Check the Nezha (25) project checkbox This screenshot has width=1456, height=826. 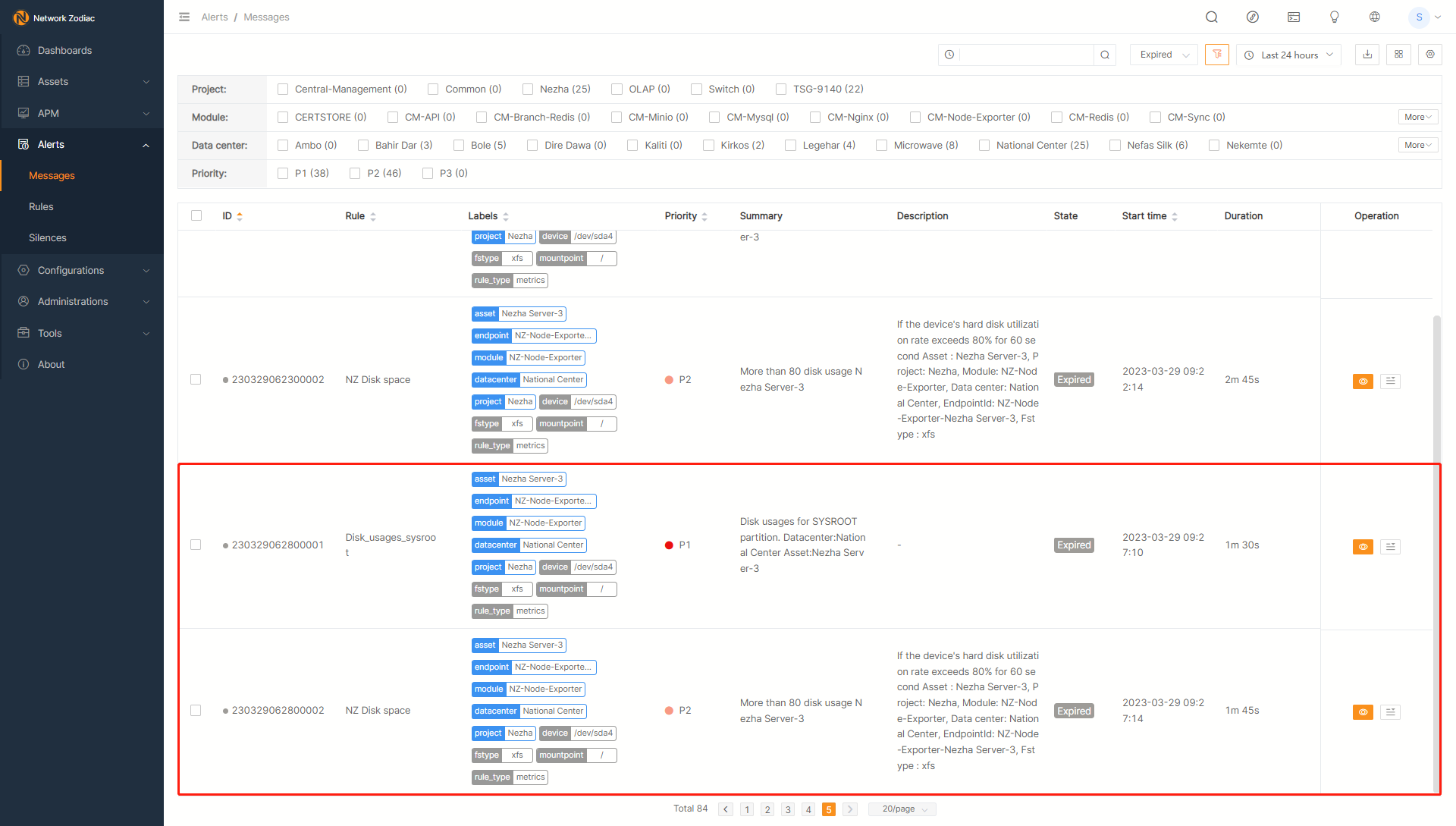(x=528, y=90)
